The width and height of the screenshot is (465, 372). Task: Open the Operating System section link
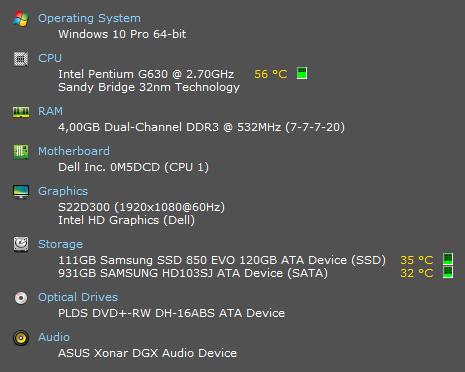click(x=89, y=18)
